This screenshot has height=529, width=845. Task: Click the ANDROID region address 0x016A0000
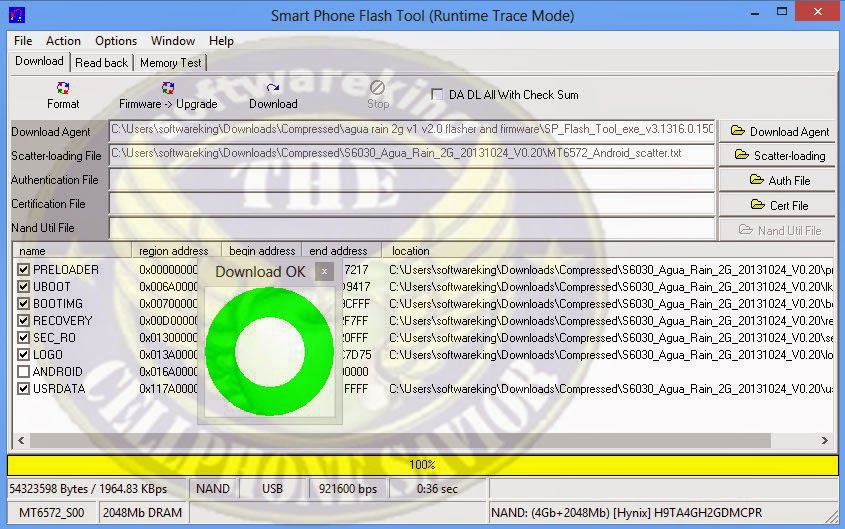tap(168, 372)
